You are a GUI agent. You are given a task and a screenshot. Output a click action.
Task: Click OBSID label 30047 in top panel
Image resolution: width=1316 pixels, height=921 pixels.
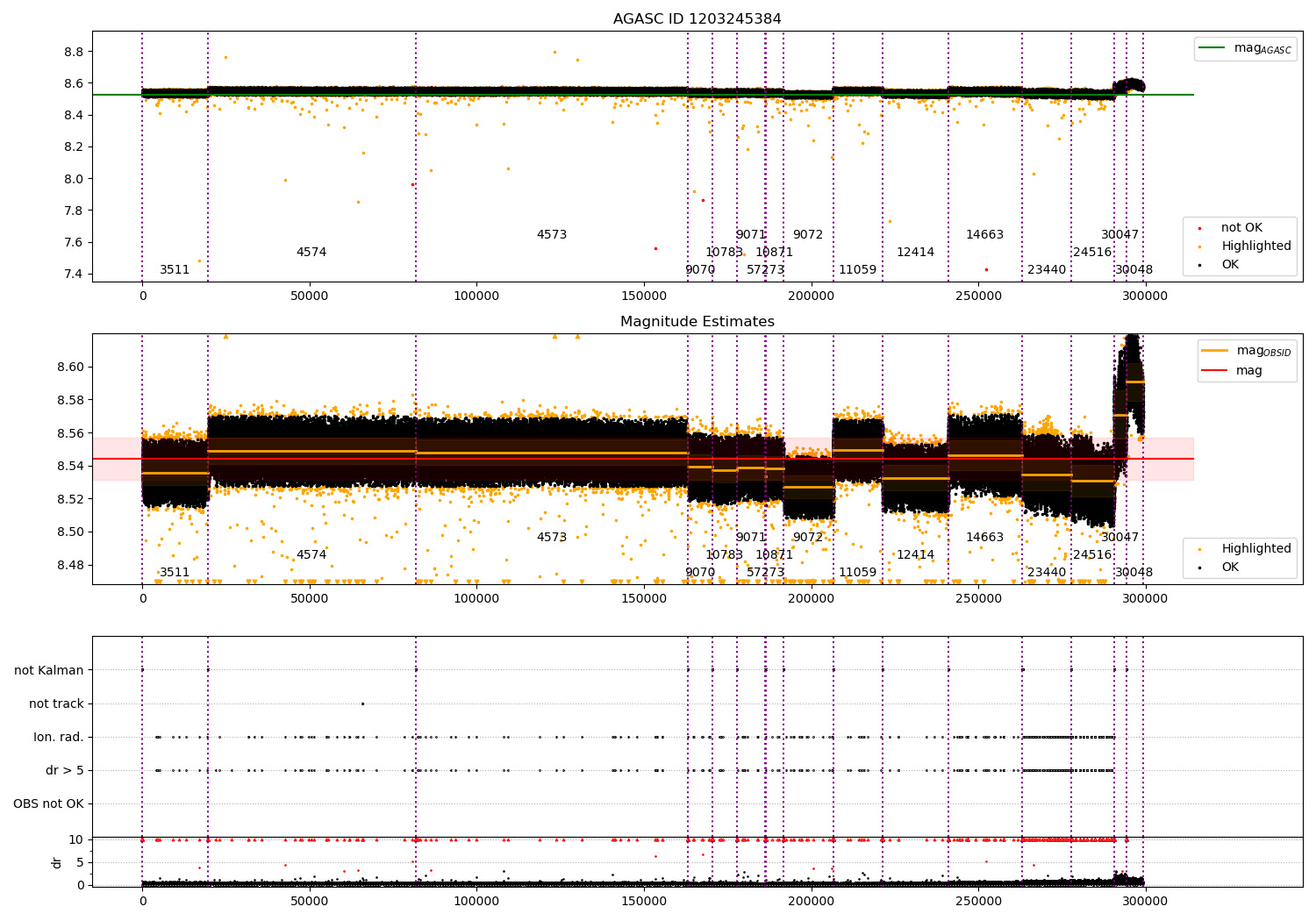tap(1119, 235)
